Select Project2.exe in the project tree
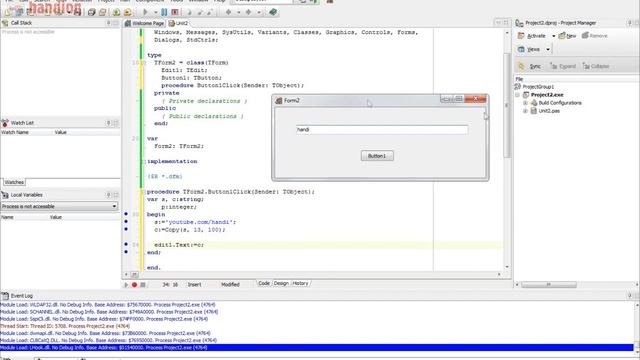The width and height of the screenshot is (640, 360). pyautogui.click(x=547, y=95)
